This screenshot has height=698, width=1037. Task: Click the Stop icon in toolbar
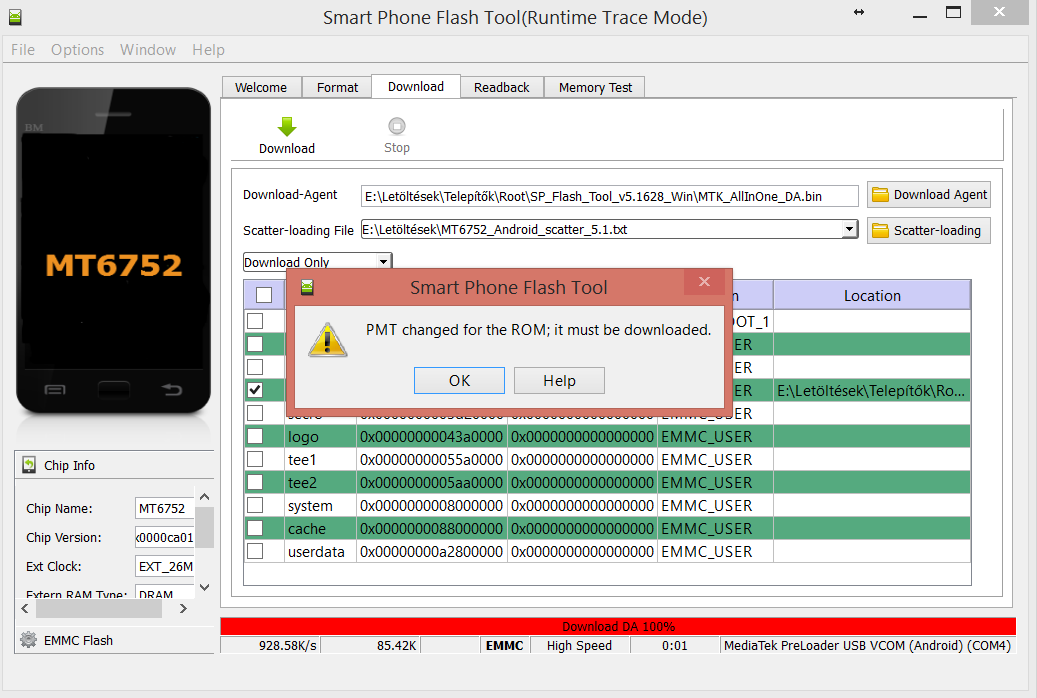tap(397, 126)
